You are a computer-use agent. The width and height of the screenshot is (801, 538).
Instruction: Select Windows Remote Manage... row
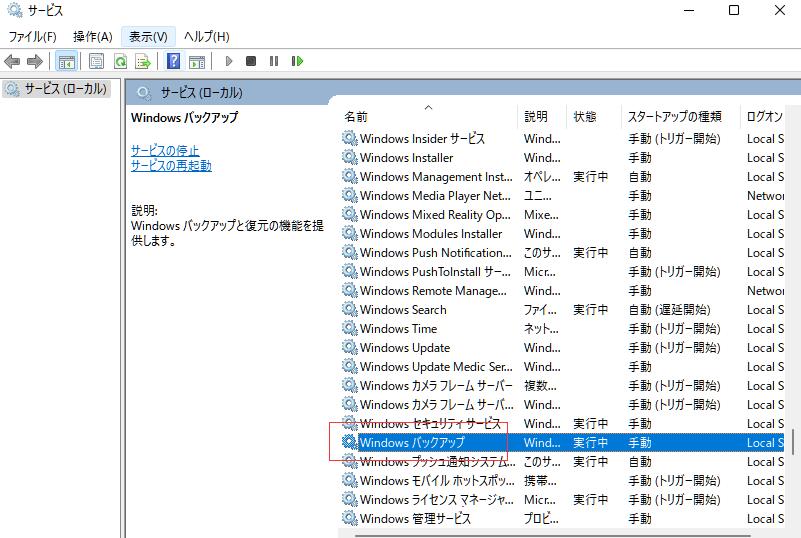coord(562,291)
